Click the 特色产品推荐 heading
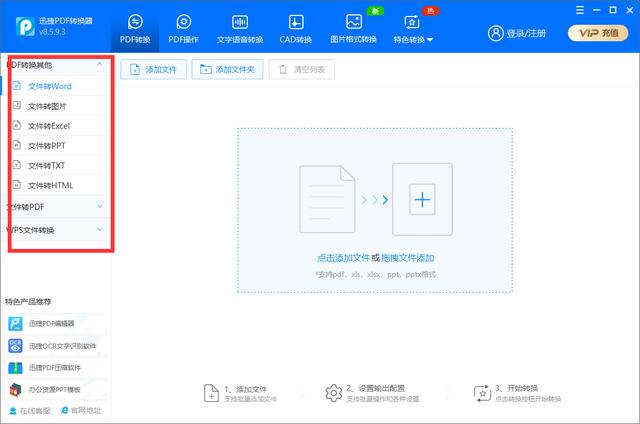The image size is (640, 424). (28, 302)
